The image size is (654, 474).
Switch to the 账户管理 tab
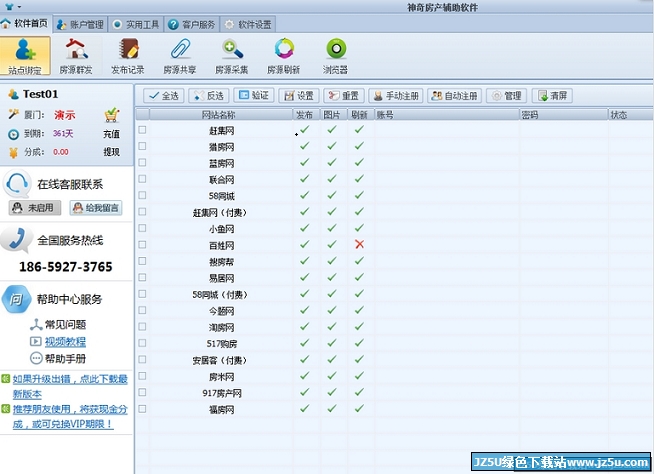click(78, 23)
